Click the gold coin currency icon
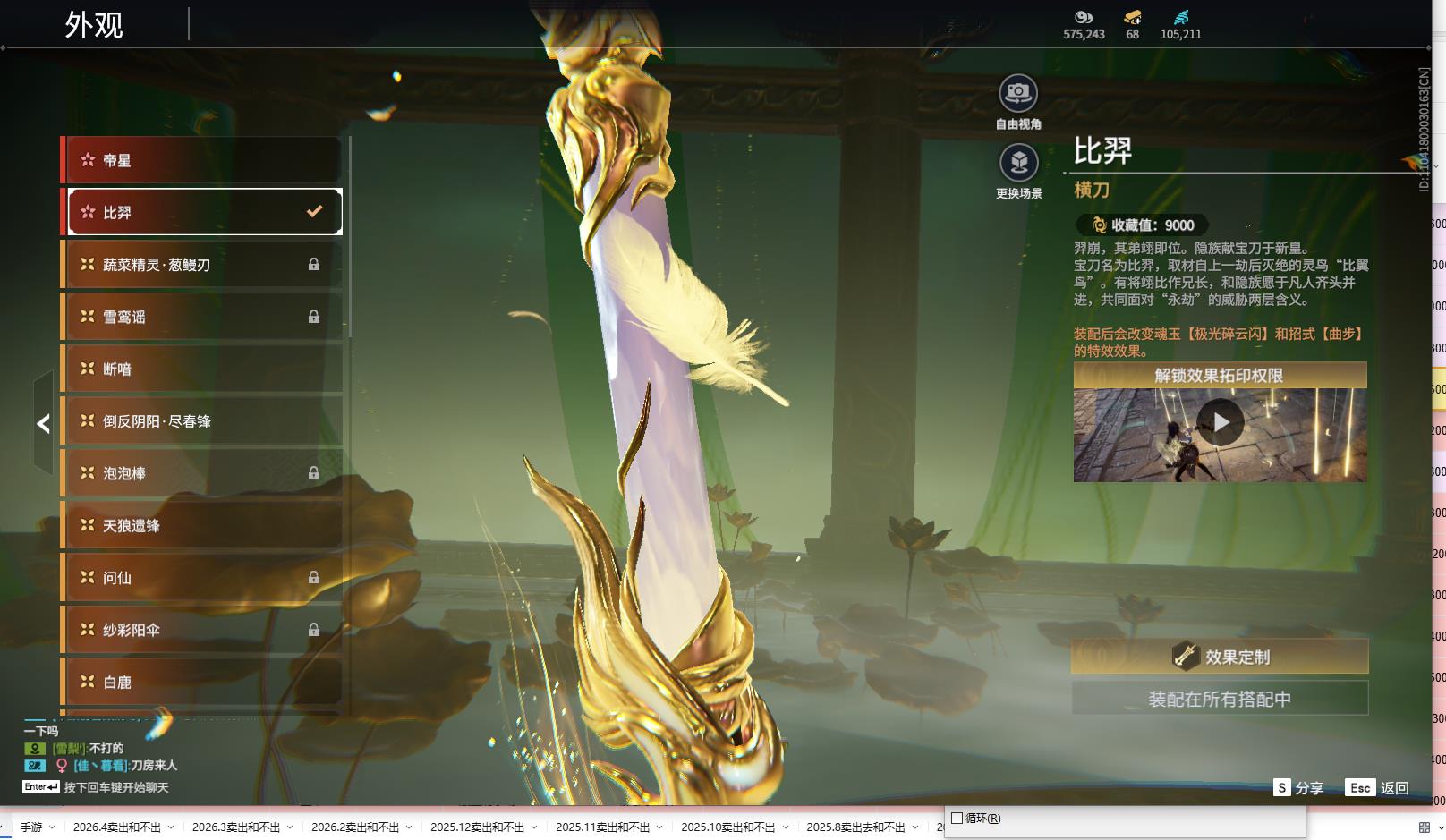 [1084, 17]
